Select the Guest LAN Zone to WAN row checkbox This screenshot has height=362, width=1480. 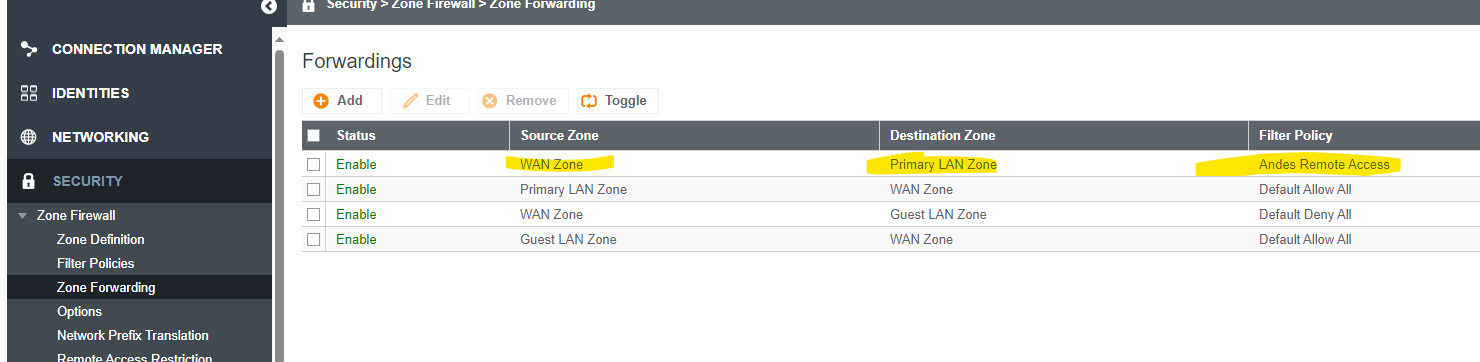pos(314,240)
